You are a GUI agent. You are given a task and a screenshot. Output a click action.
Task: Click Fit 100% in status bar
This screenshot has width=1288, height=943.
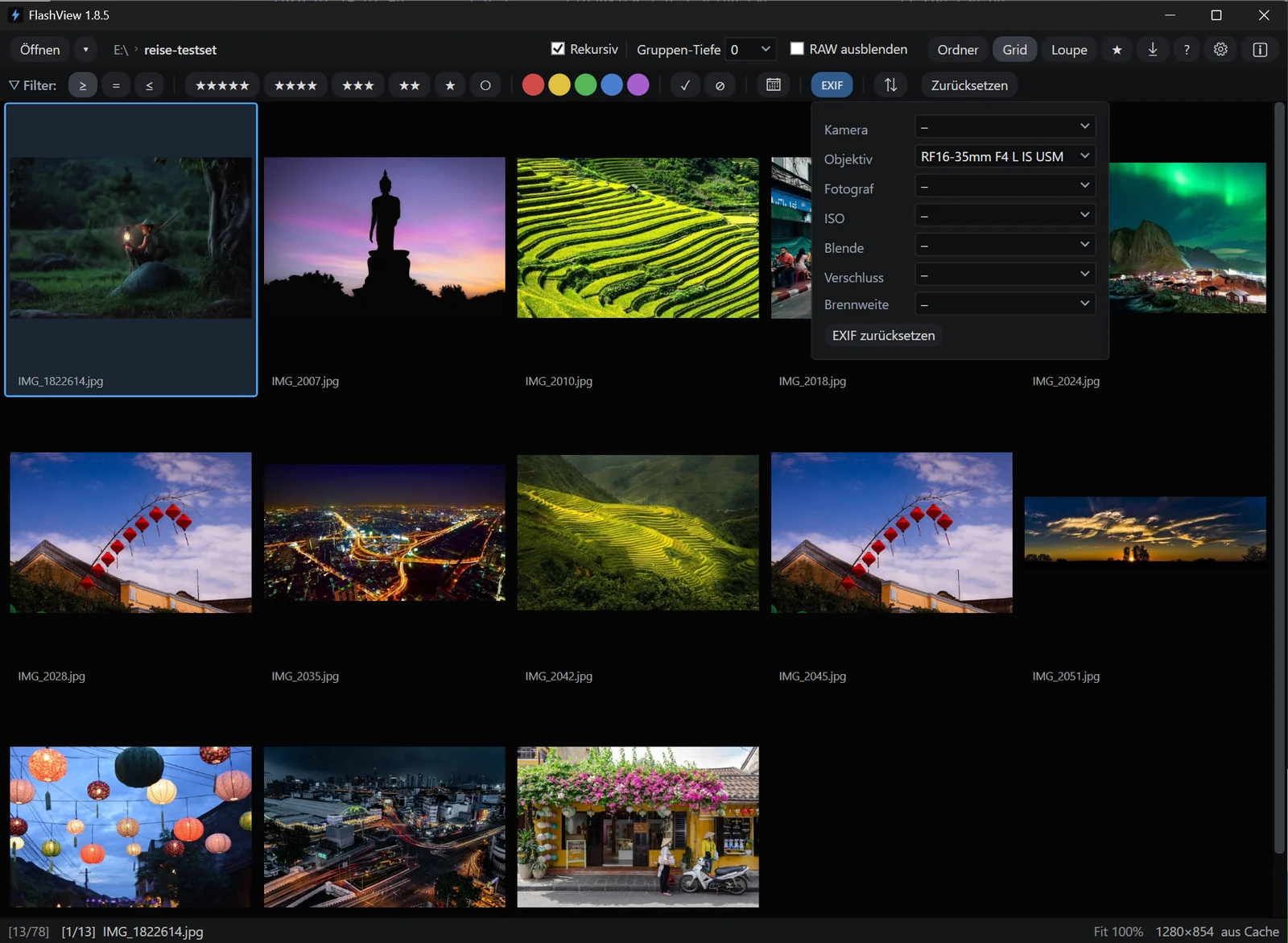1118,932
